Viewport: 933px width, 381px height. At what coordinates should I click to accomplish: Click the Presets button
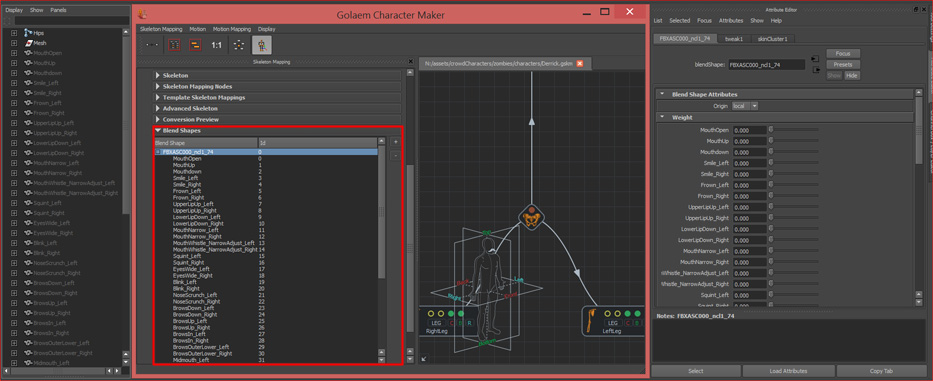click(843, 64)
